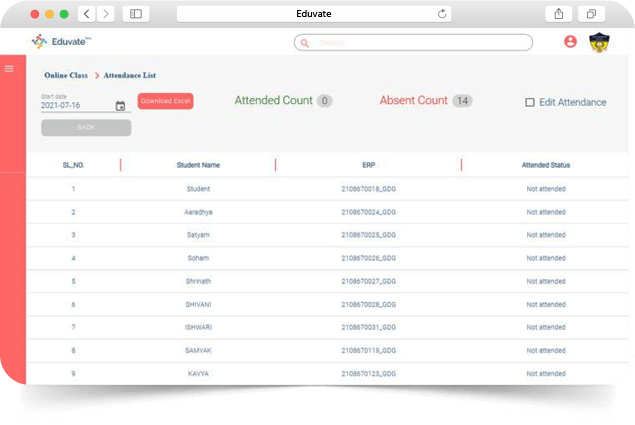Select student name Soham

[198, 258]
